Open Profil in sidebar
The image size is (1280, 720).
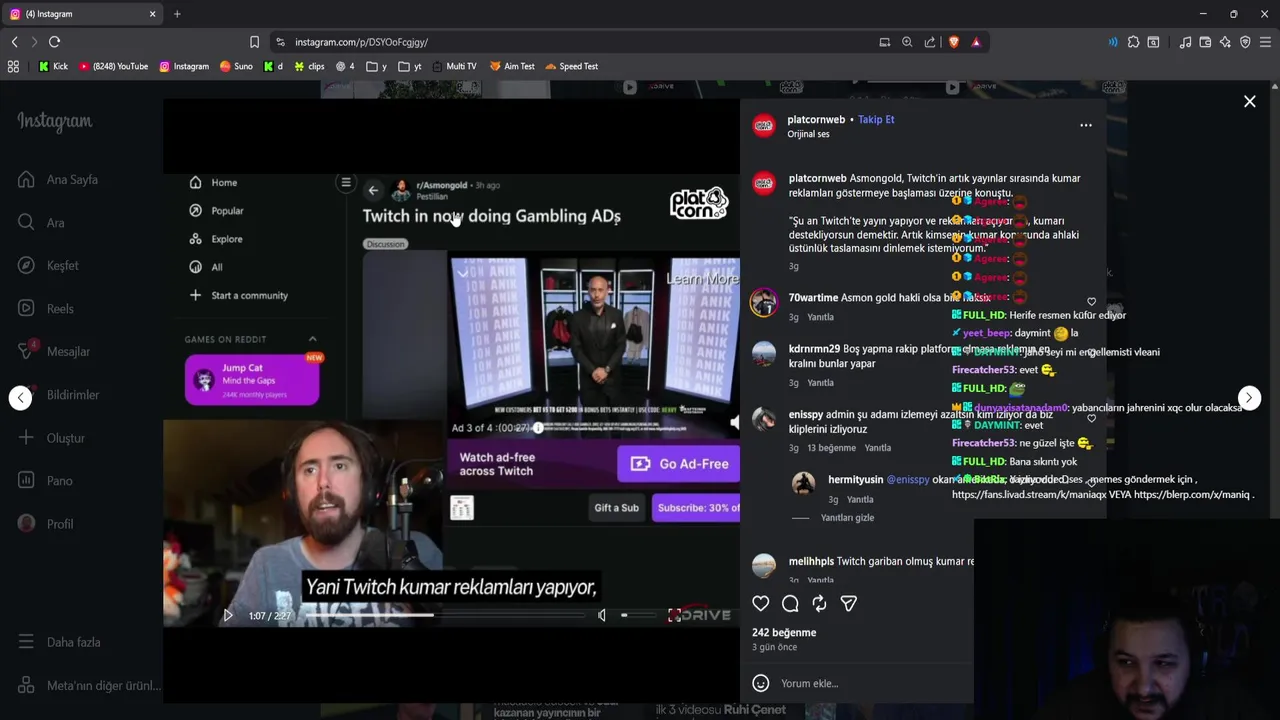tap(46, 524)
